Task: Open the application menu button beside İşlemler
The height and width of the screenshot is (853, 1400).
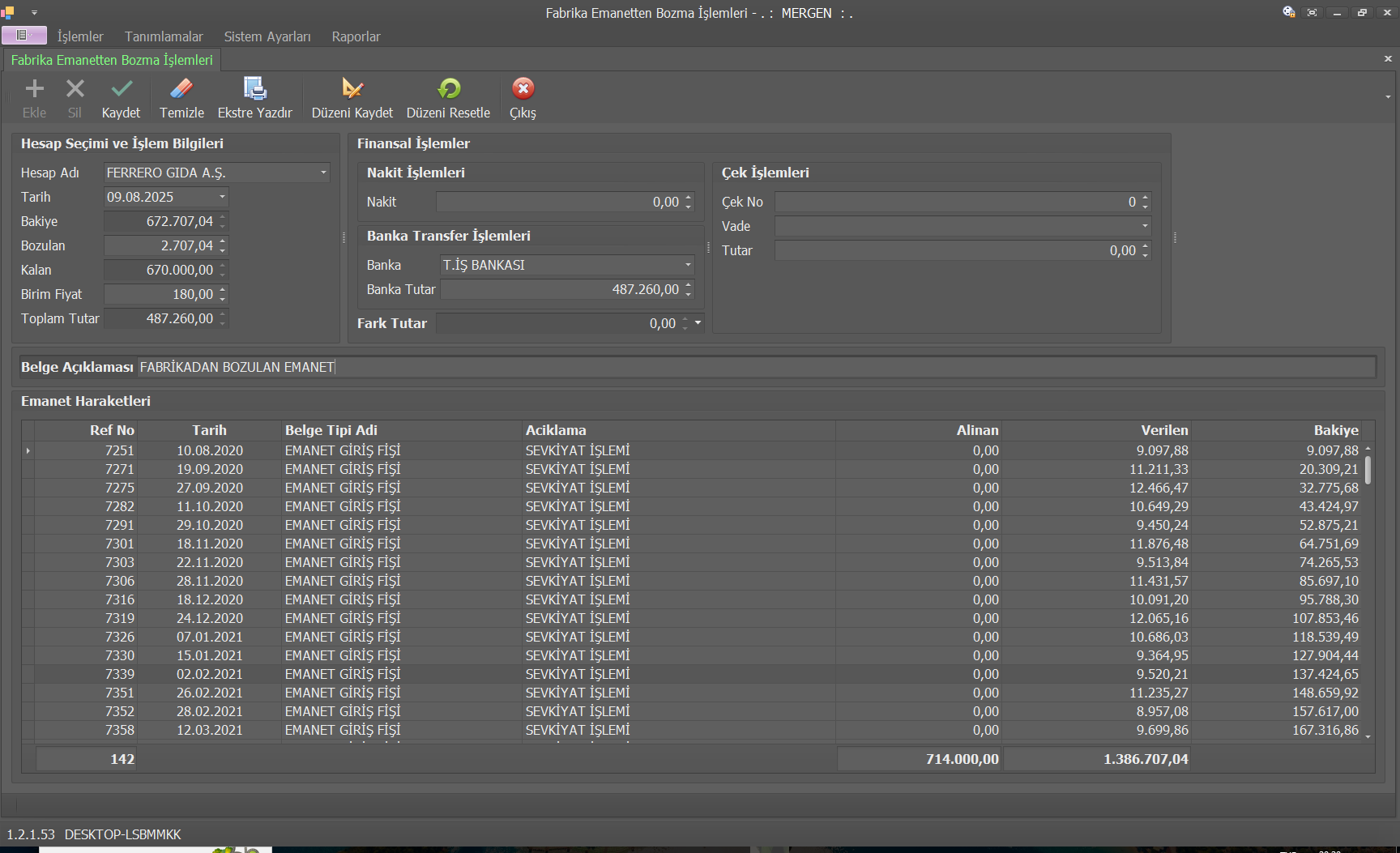Action: (23, 36)
